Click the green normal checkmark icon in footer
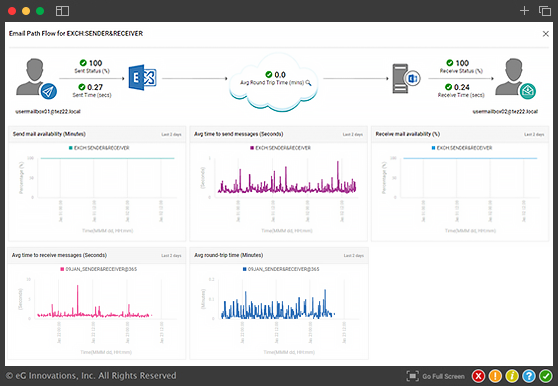The width and height of the screenshot is (558, 386). pos(545,376)
